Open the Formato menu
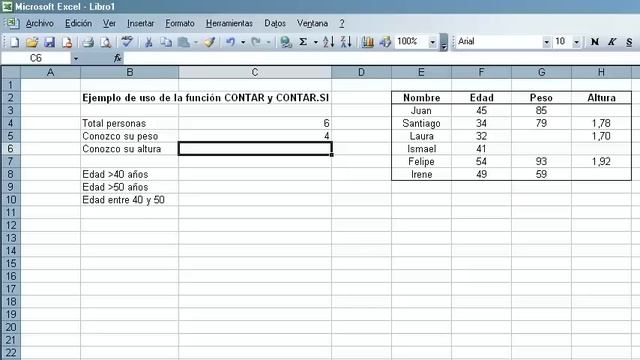 (x=180, y=24)
